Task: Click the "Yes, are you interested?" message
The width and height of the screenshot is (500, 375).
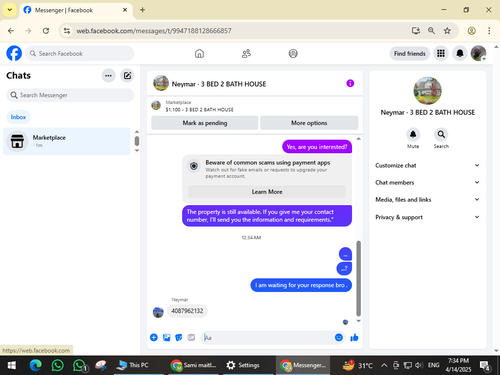Action: (317, 147)
